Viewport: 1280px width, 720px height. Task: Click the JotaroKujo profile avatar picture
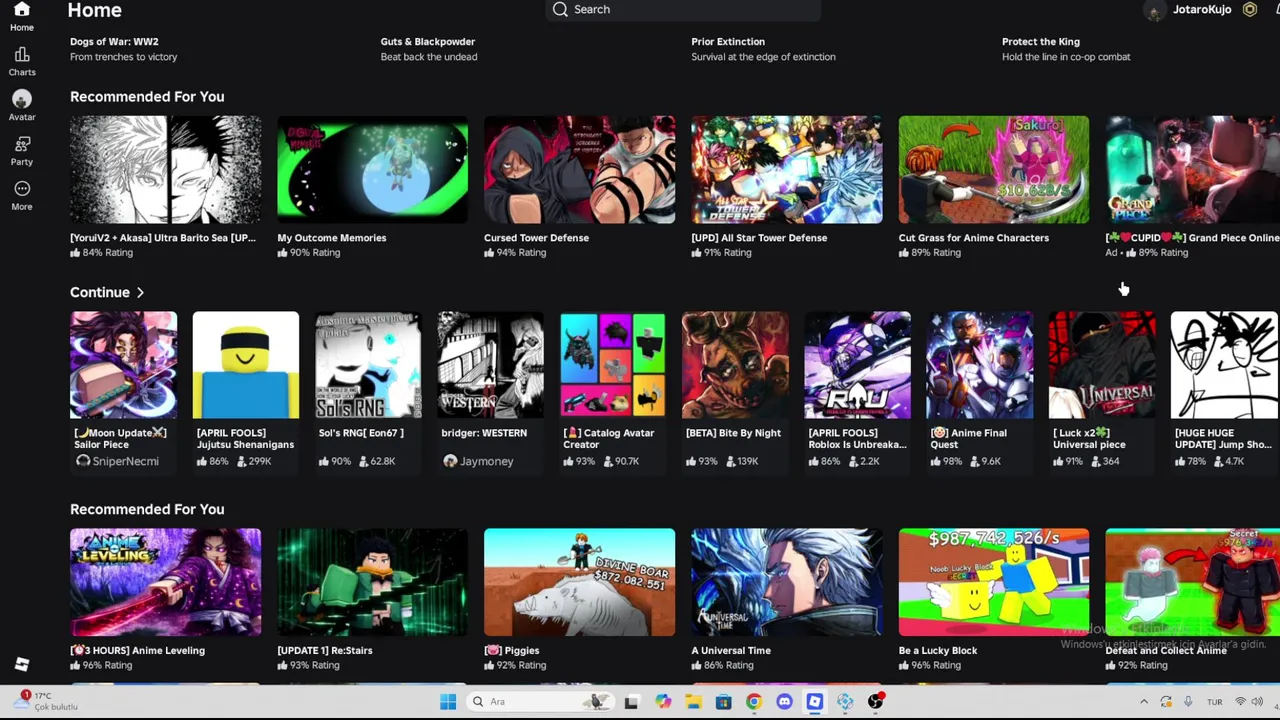[1155, 10]
